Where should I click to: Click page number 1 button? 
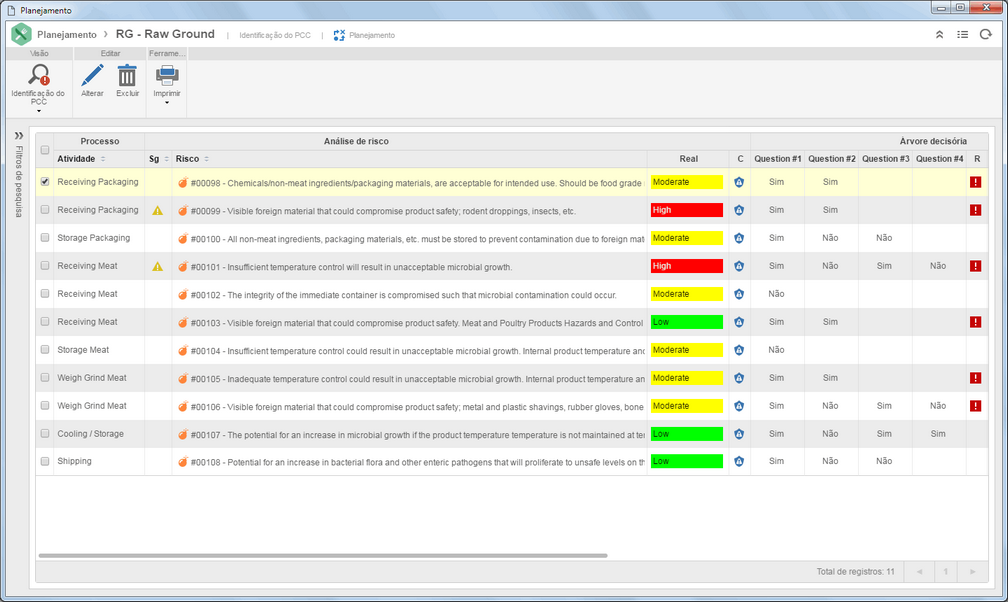[946, 572]
